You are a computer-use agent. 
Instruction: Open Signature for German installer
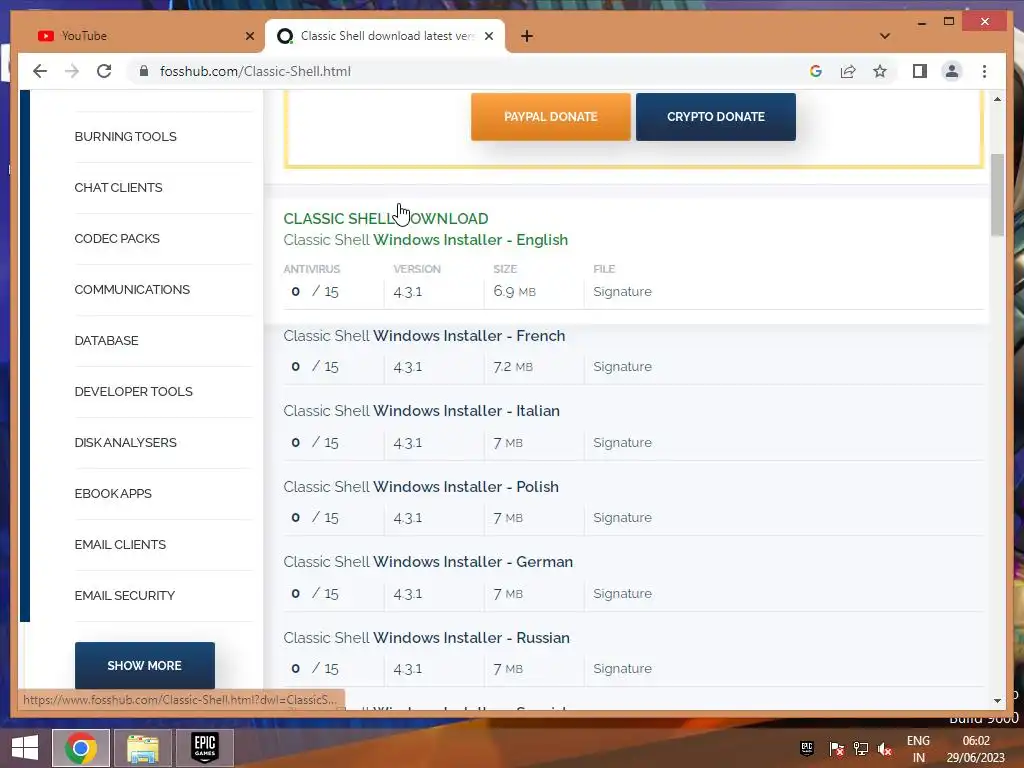(622, 593)
